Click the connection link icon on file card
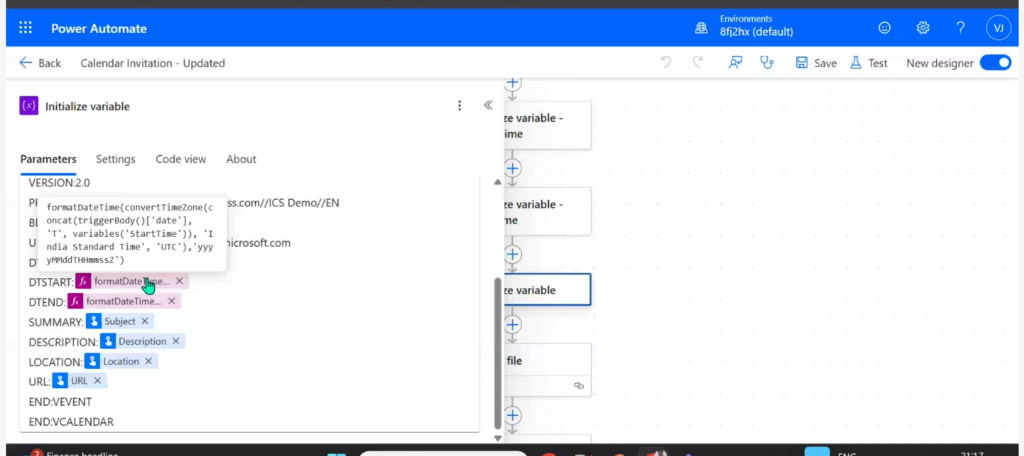Viewport: 1024px width, 456px height. (x=579, y=385)
